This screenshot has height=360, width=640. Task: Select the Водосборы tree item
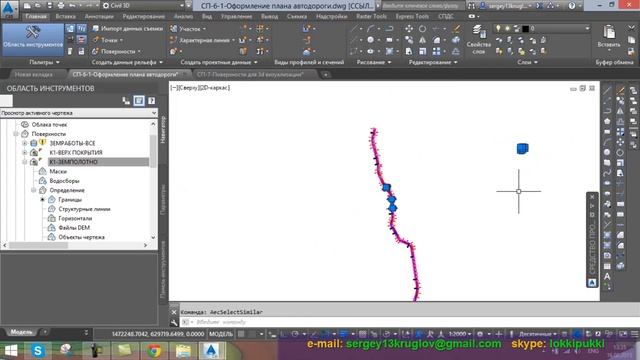point(64,181)
